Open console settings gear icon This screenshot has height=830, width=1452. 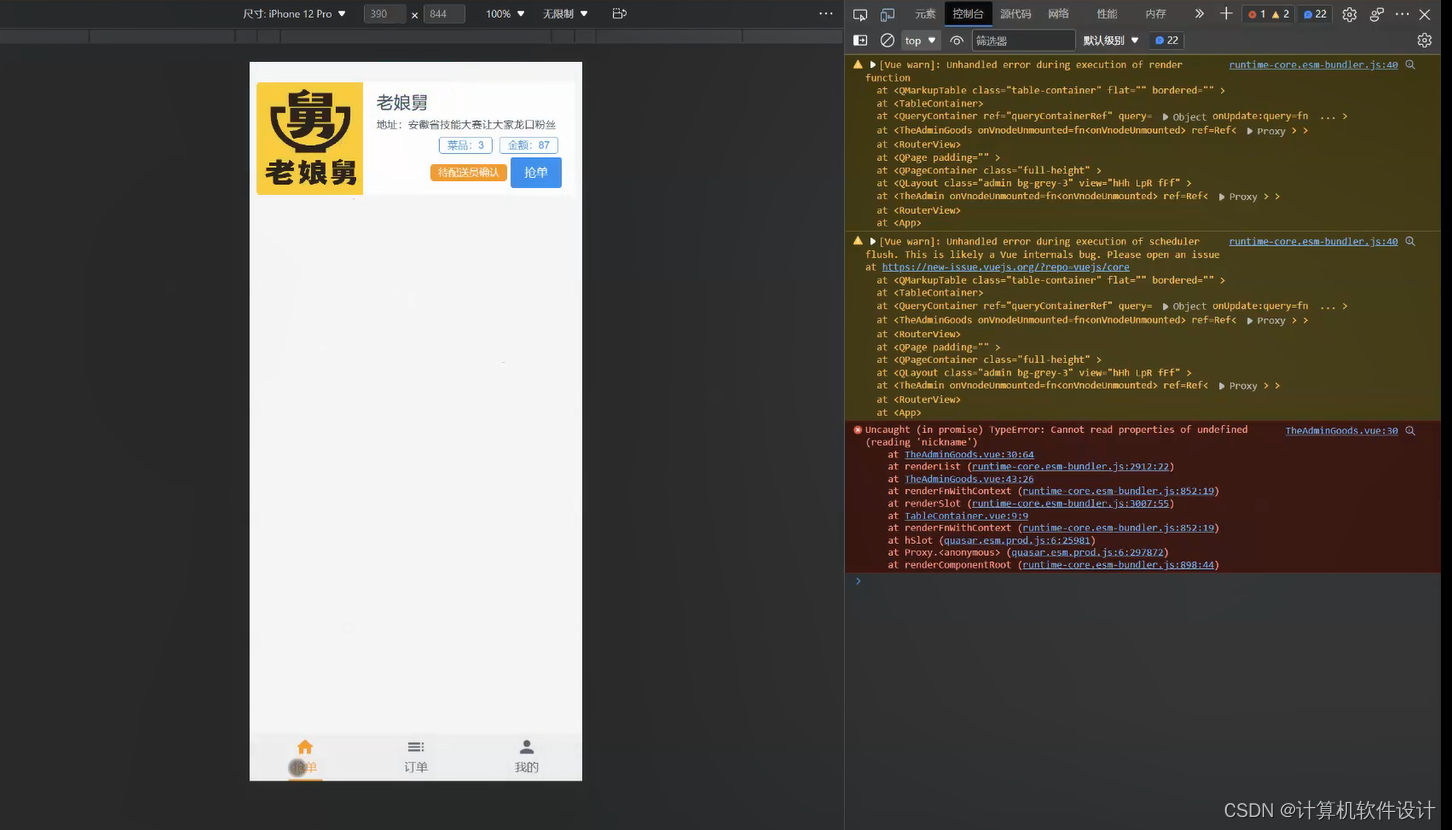[1424, 40]
